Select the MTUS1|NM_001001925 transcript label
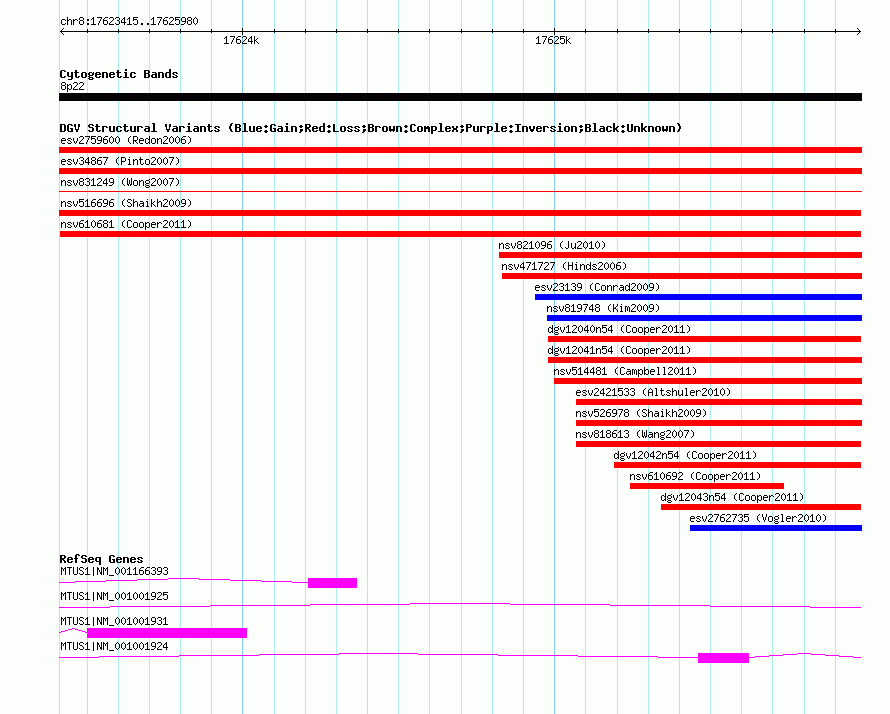 (114, 597)
